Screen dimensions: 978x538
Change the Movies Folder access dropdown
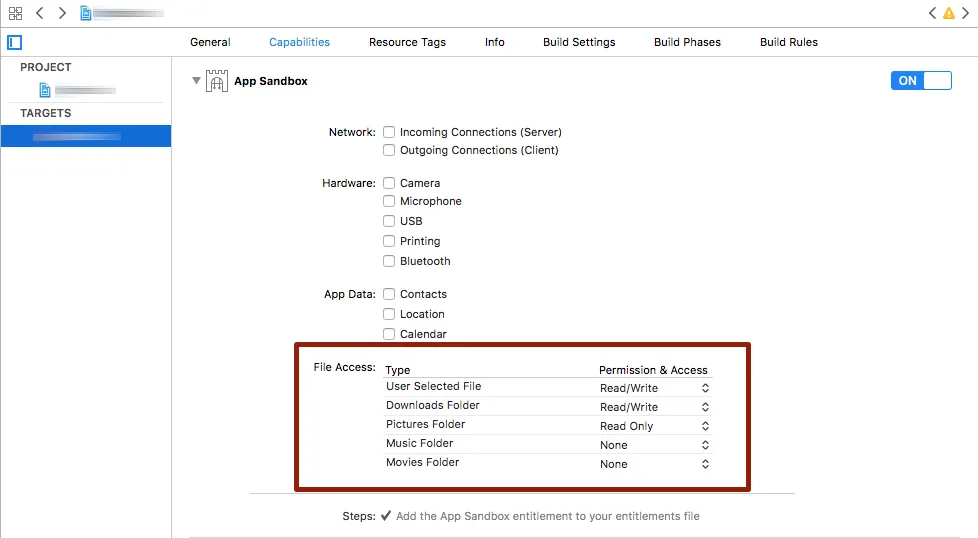[x=655, y=464]
